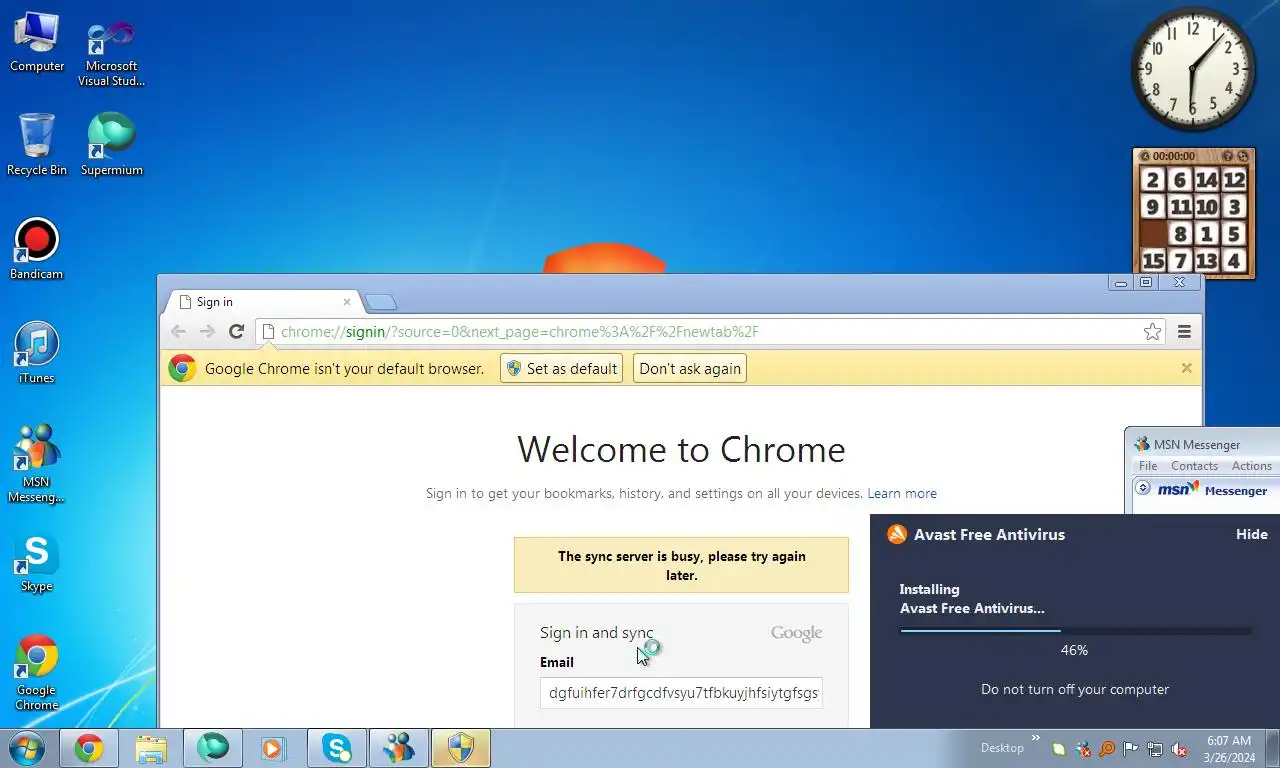Open Skype from the taskbar
The width and height of the screenshot is (1280, 768).
coord(337,748)
